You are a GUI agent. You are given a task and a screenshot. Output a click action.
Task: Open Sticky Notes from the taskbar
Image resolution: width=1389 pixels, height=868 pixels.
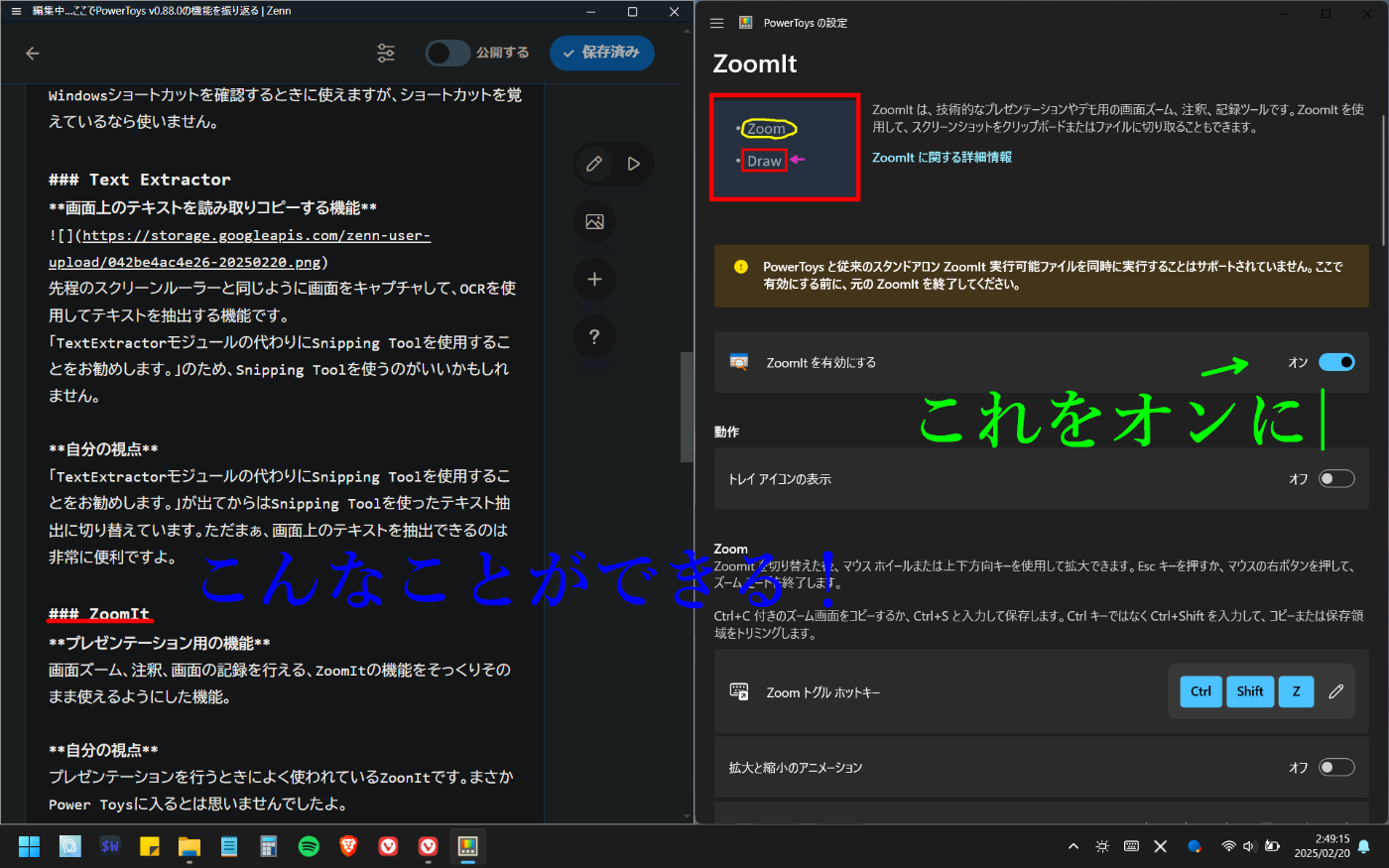pos(150,846)
